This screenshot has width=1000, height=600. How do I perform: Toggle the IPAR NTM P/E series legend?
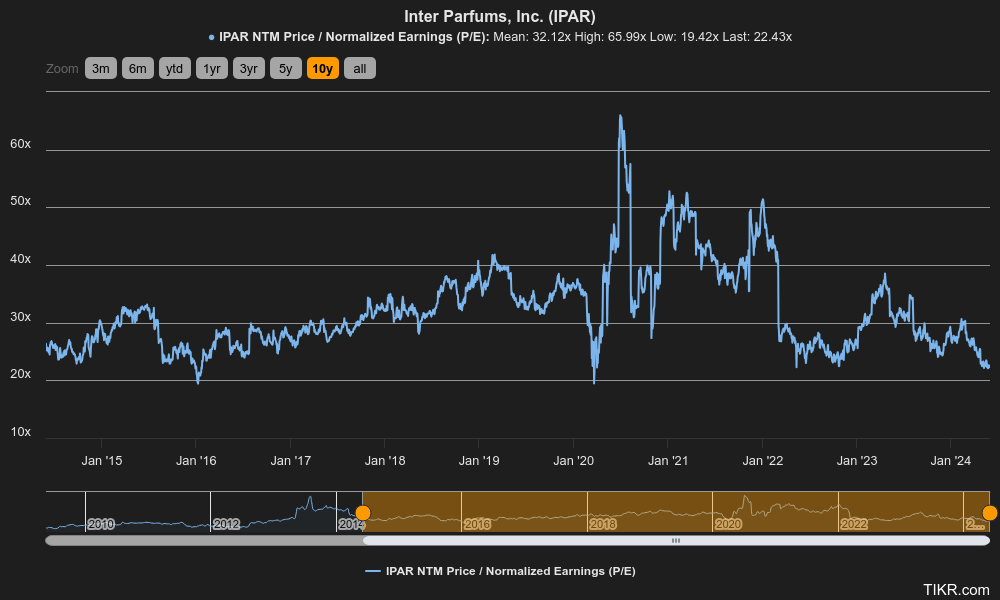505,571
